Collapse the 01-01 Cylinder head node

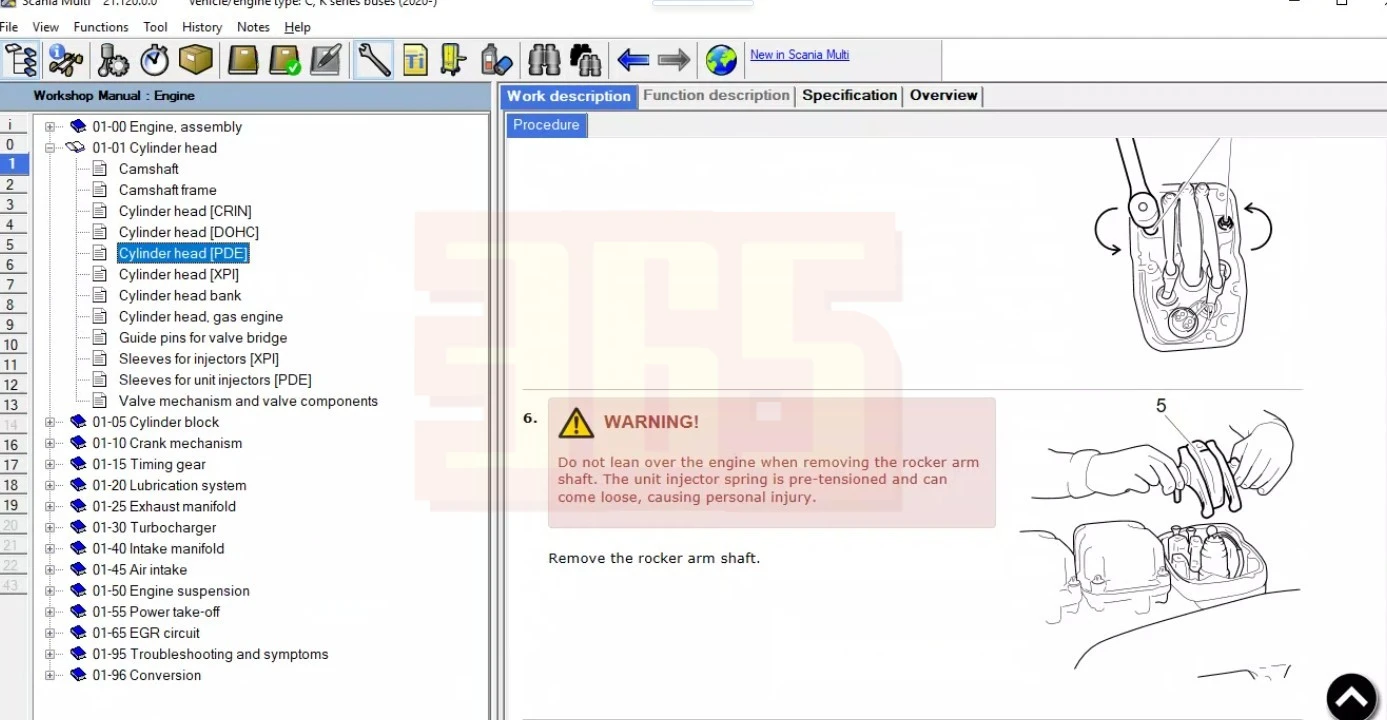pos(50,148)
